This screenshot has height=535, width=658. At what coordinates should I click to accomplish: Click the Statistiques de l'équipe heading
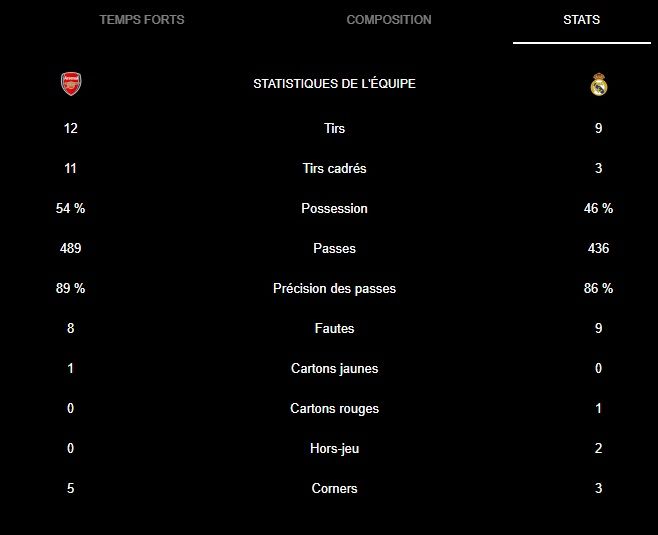[x=334, y=84]
